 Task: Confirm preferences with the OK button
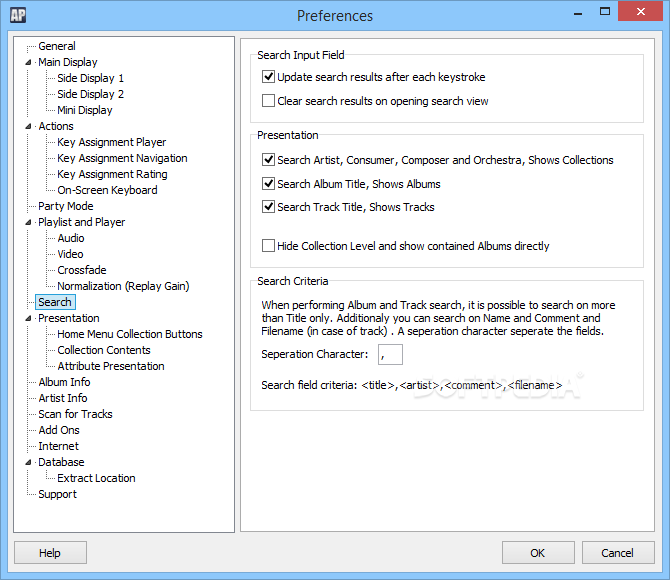point(538,553)
